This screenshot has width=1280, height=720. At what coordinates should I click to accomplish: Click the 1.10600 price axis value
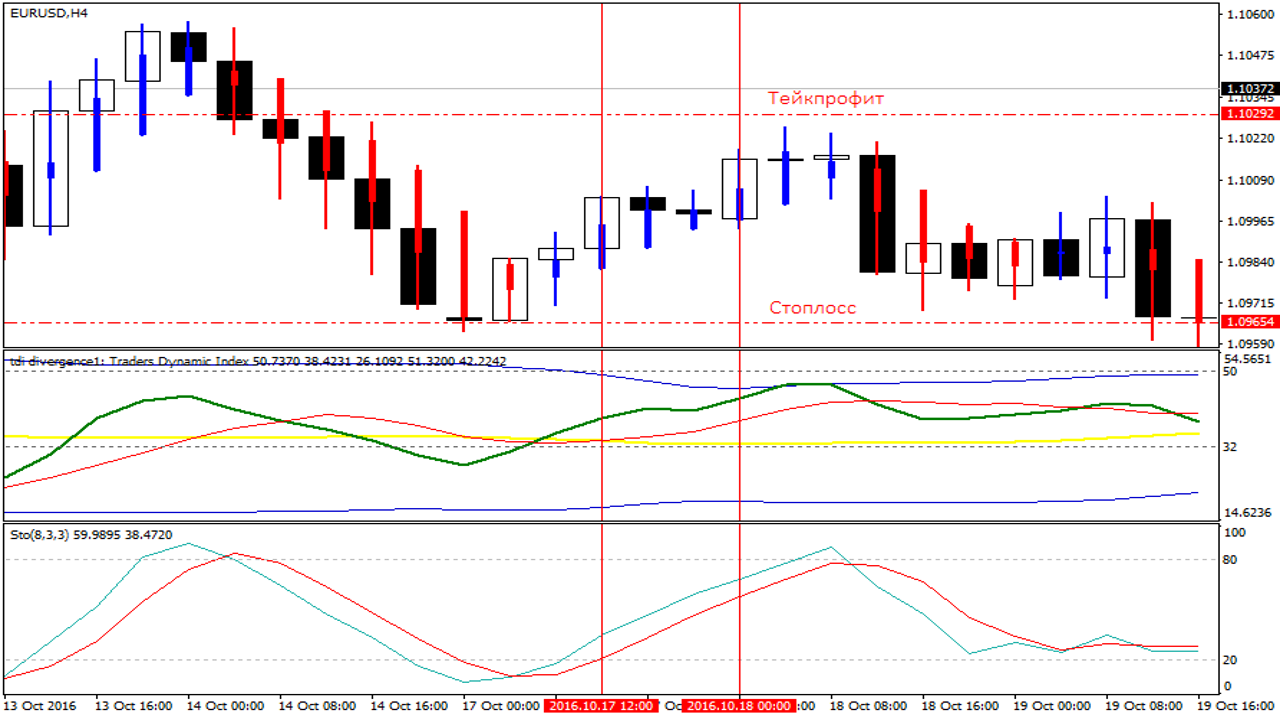click(x=1249, y=14)
